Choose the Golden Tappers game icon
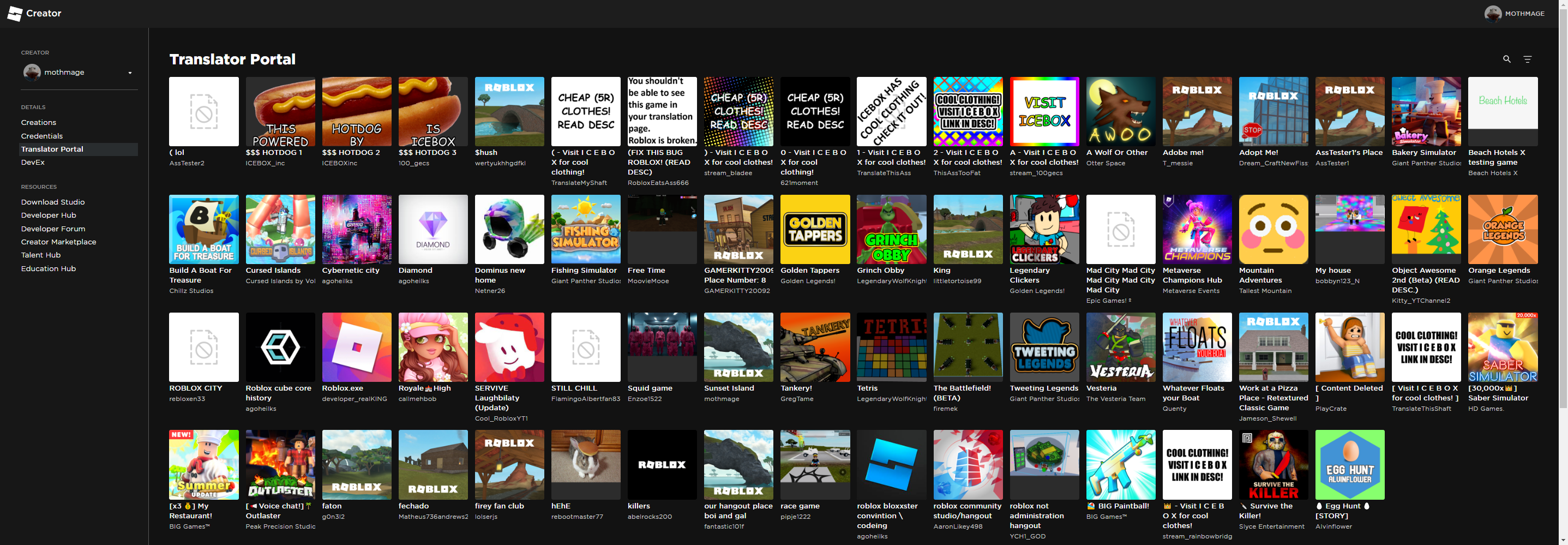1568x545 pixels. [815, 230]
